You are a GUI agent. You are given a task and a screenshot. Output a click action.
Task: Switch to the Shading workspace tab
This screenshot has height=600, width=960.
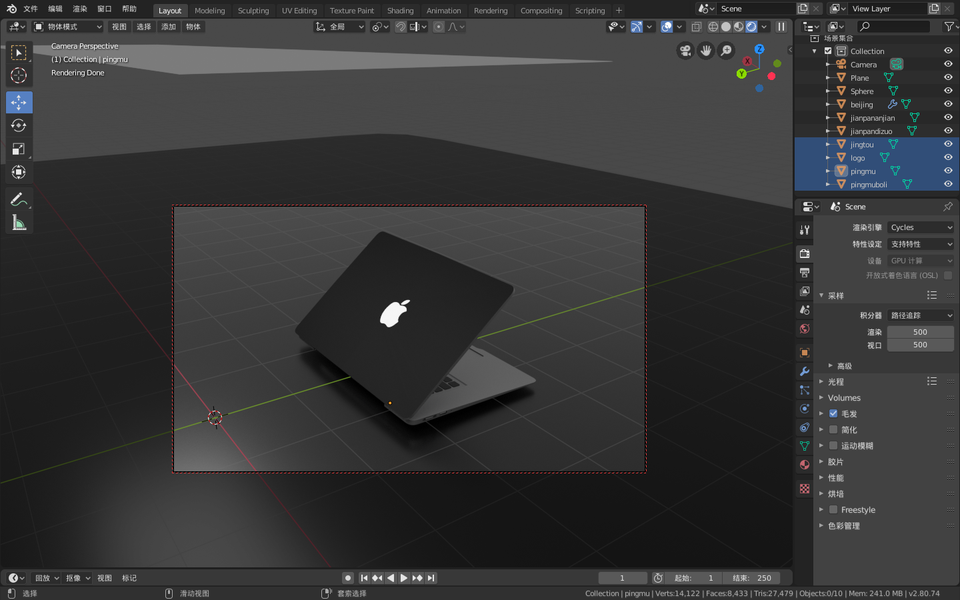[x=400, y=10]
